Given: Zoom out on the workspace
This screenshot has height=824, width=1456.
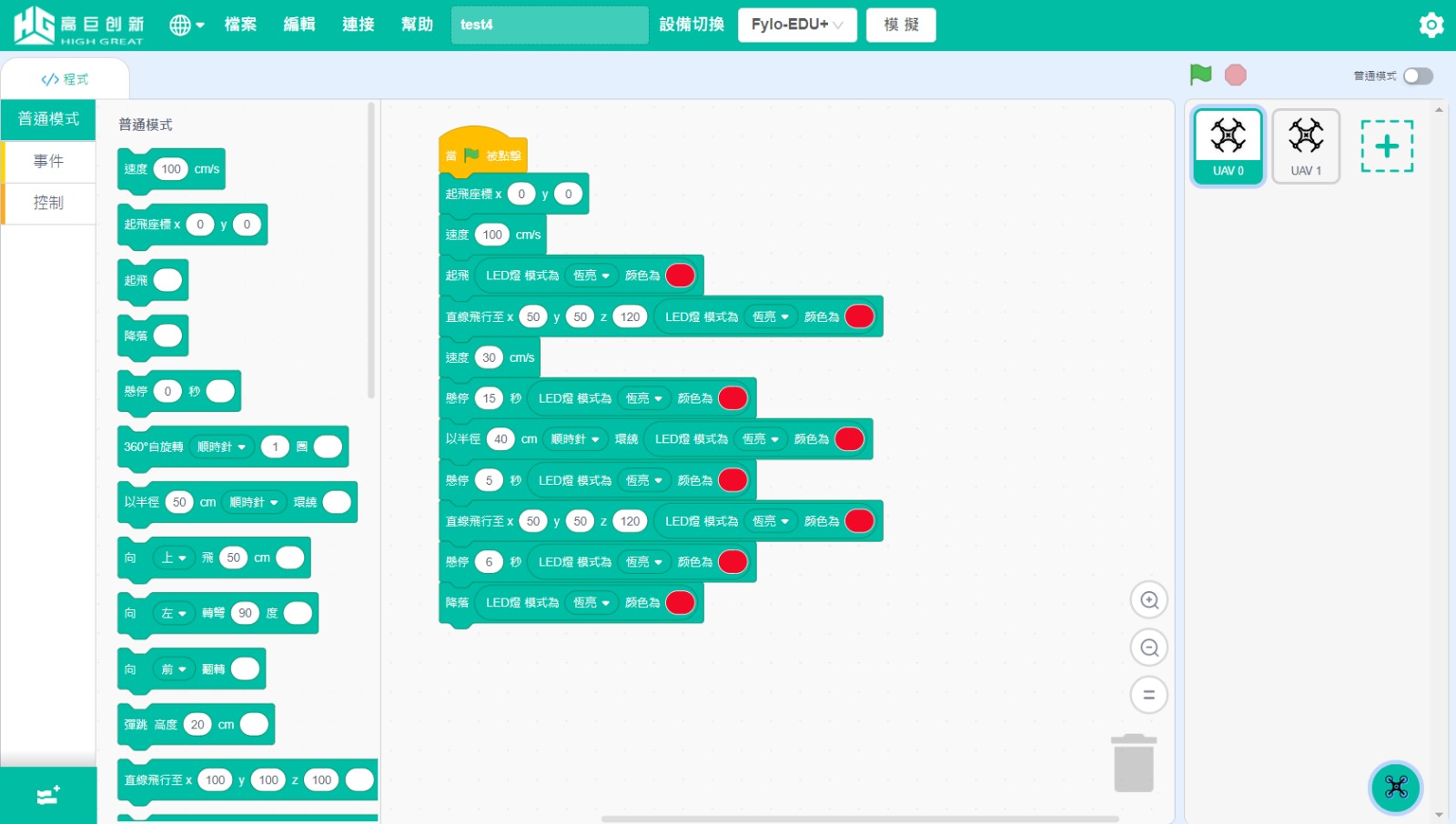Looking at the screenshot, I should click(1148, 648).
